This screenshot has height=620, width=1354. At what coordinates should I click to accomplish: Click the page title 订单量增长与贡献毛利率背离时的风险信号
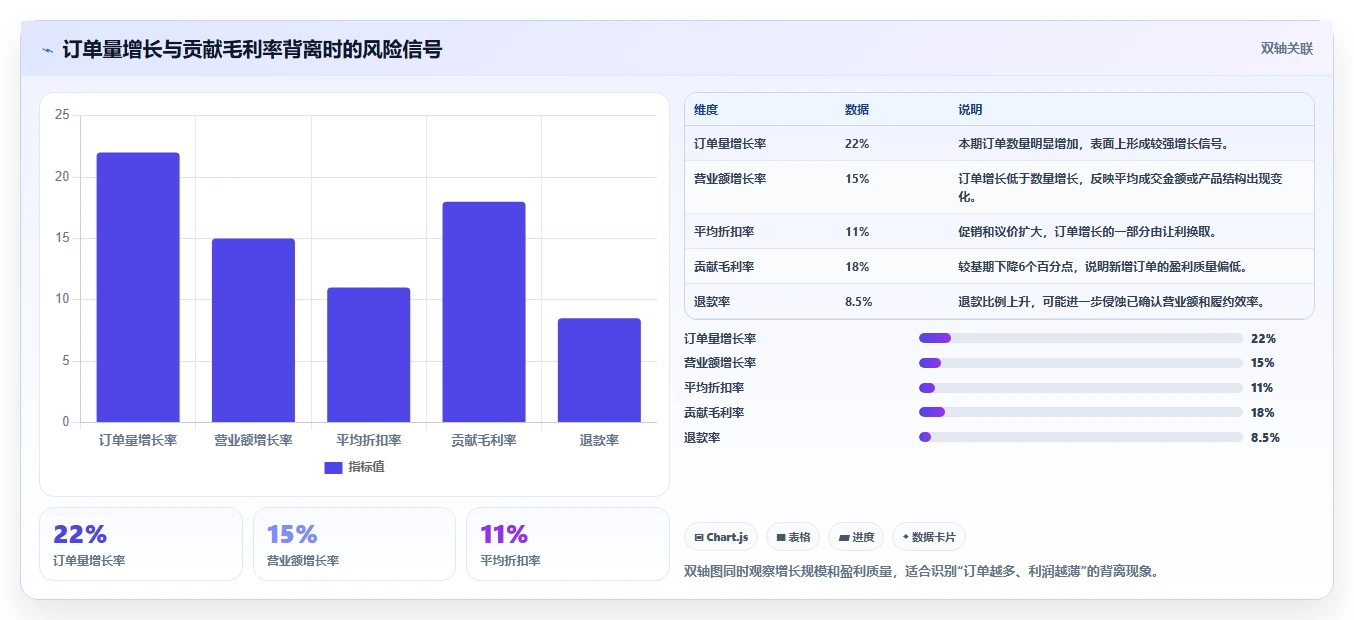[252, 49]
